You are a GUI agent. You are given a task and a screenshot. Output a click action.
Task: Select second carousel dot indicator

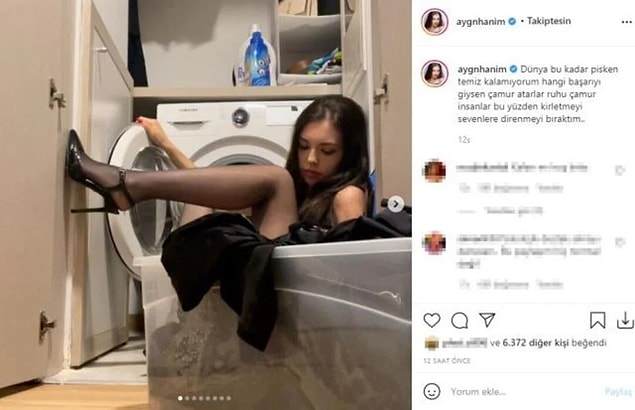click(x=187, y=398)
